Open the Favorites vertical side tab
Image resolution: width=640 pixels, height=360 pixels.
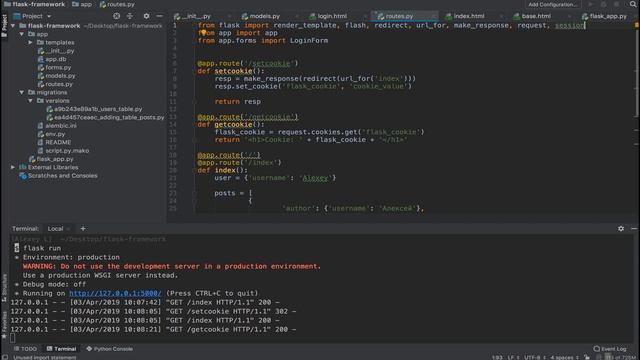(x=4, y=324)
